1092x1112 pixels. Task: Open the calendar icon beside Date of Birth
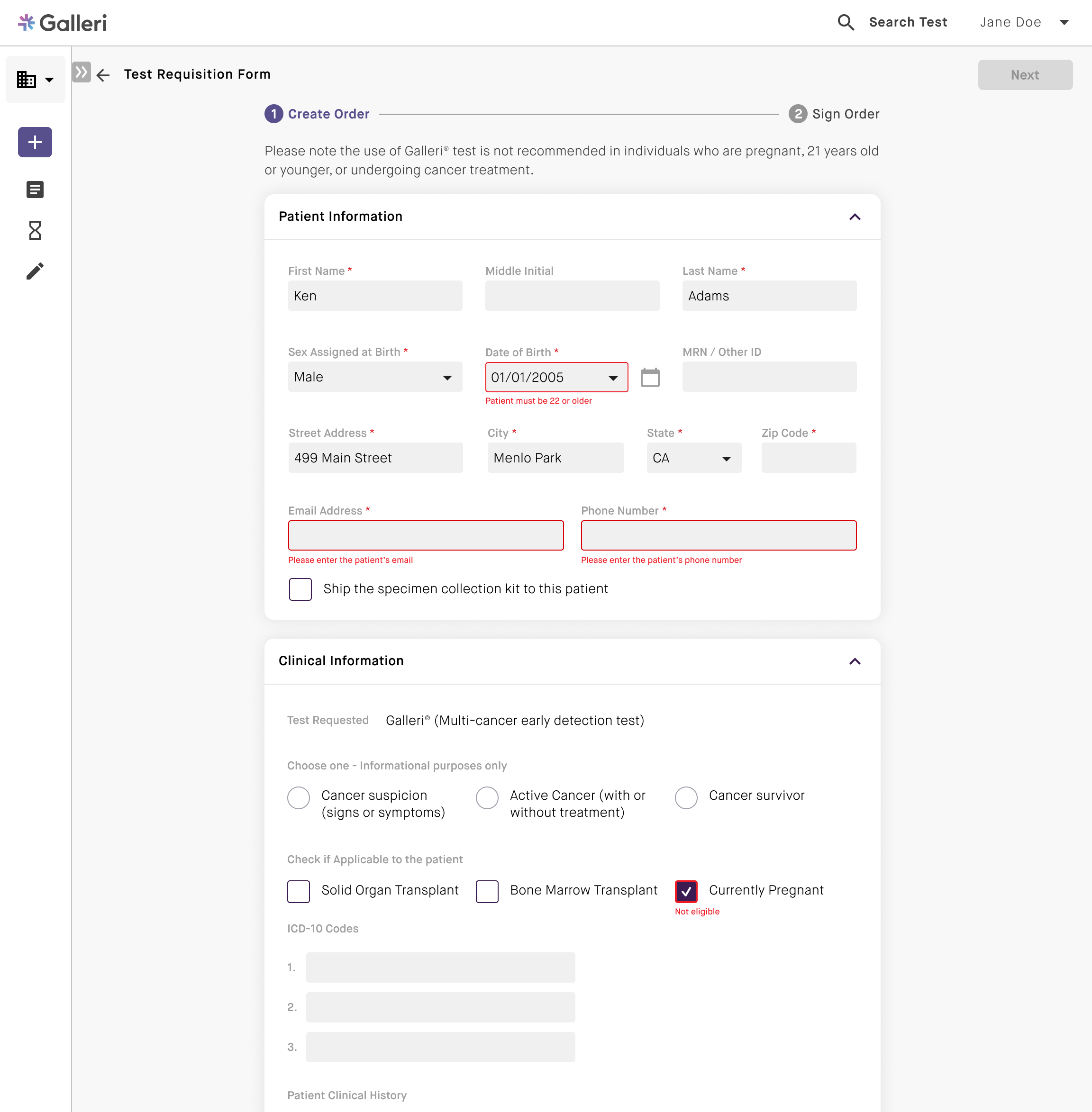(x=650, y=377)
